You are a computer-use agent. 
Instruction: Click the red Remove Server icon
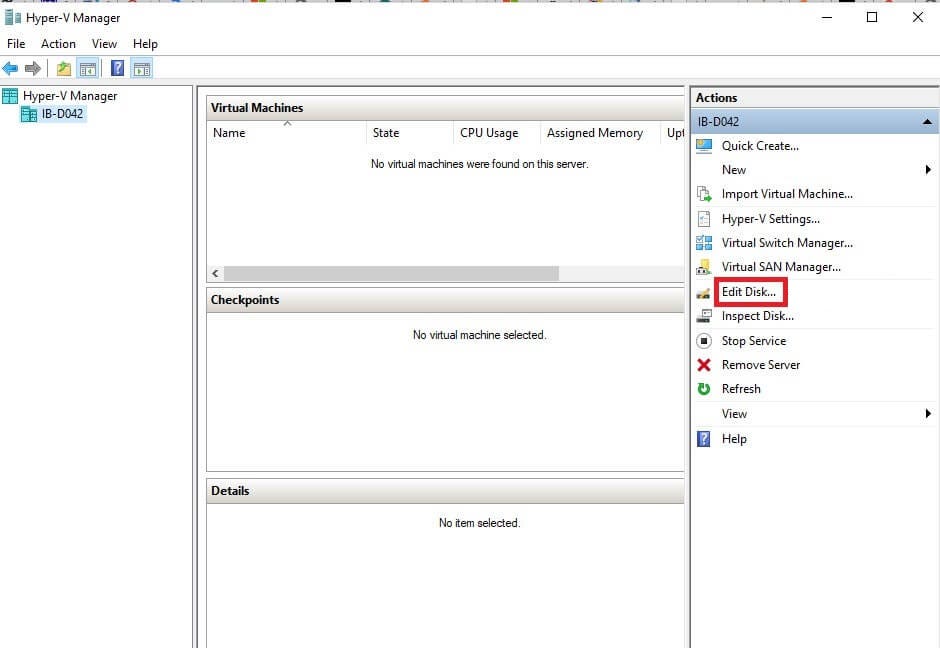point(706,365)
